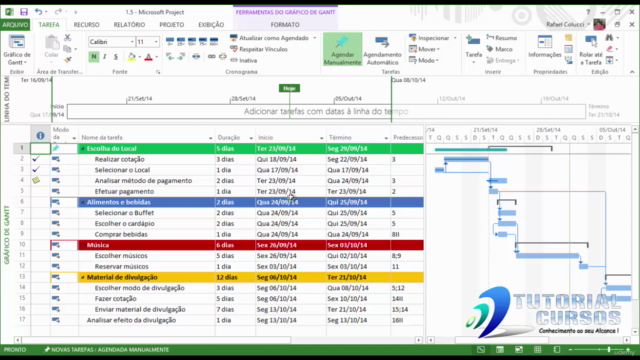Collapse the ribbon with the arrow
640x360 pixels.
tap(632, 72)
